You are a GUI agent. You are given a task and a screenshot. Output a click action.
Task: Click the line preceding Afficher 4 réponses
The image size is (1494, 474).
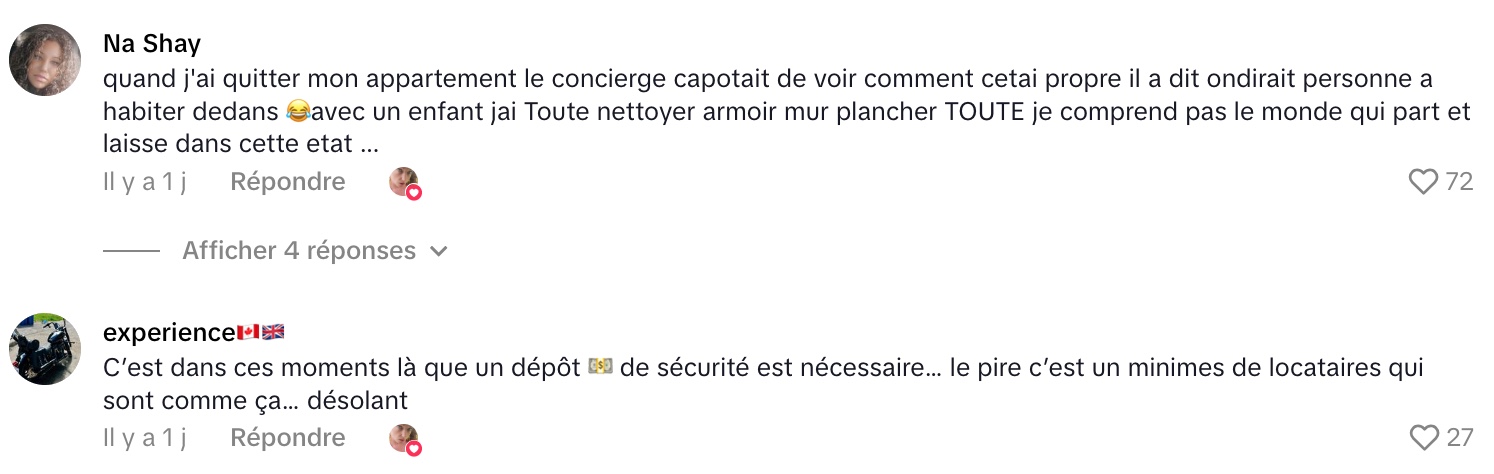(131, 251)
